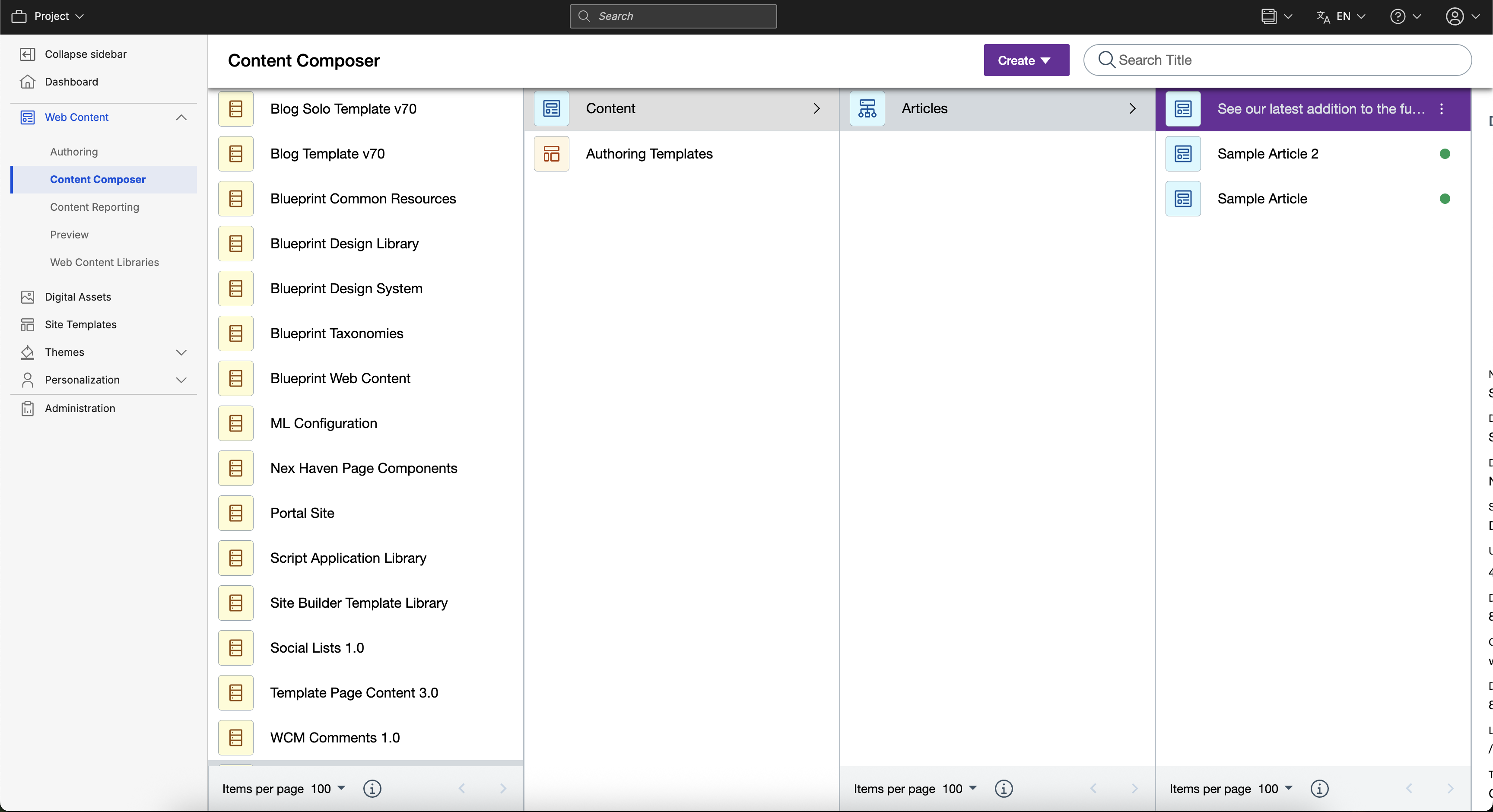Click the Authoring Templates folder icon

click(x=551, y=154)
